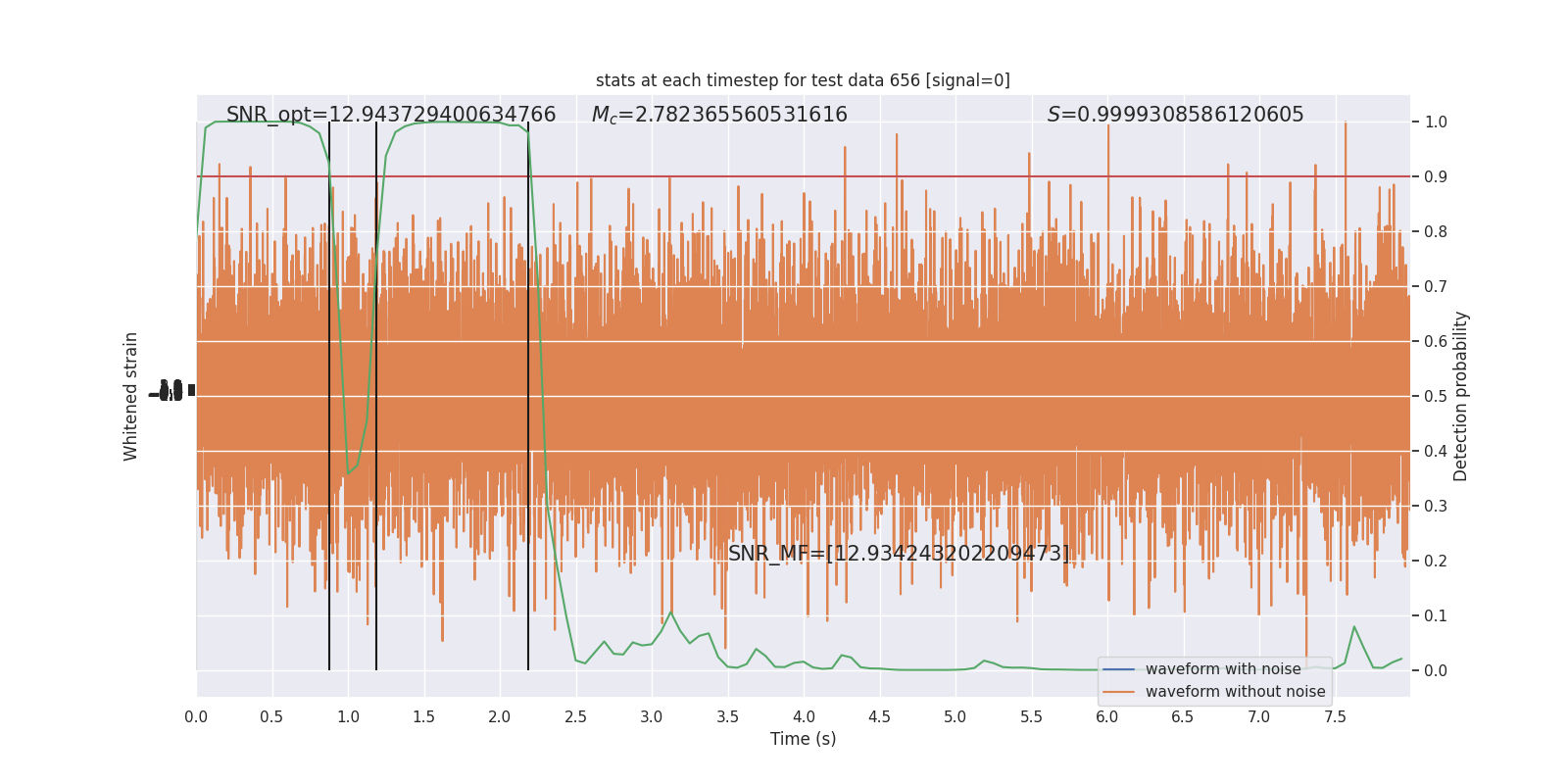Screen dimensions: 1568x784
Task: Click right-axis tick label 0.7
Action: point(1436,287)
